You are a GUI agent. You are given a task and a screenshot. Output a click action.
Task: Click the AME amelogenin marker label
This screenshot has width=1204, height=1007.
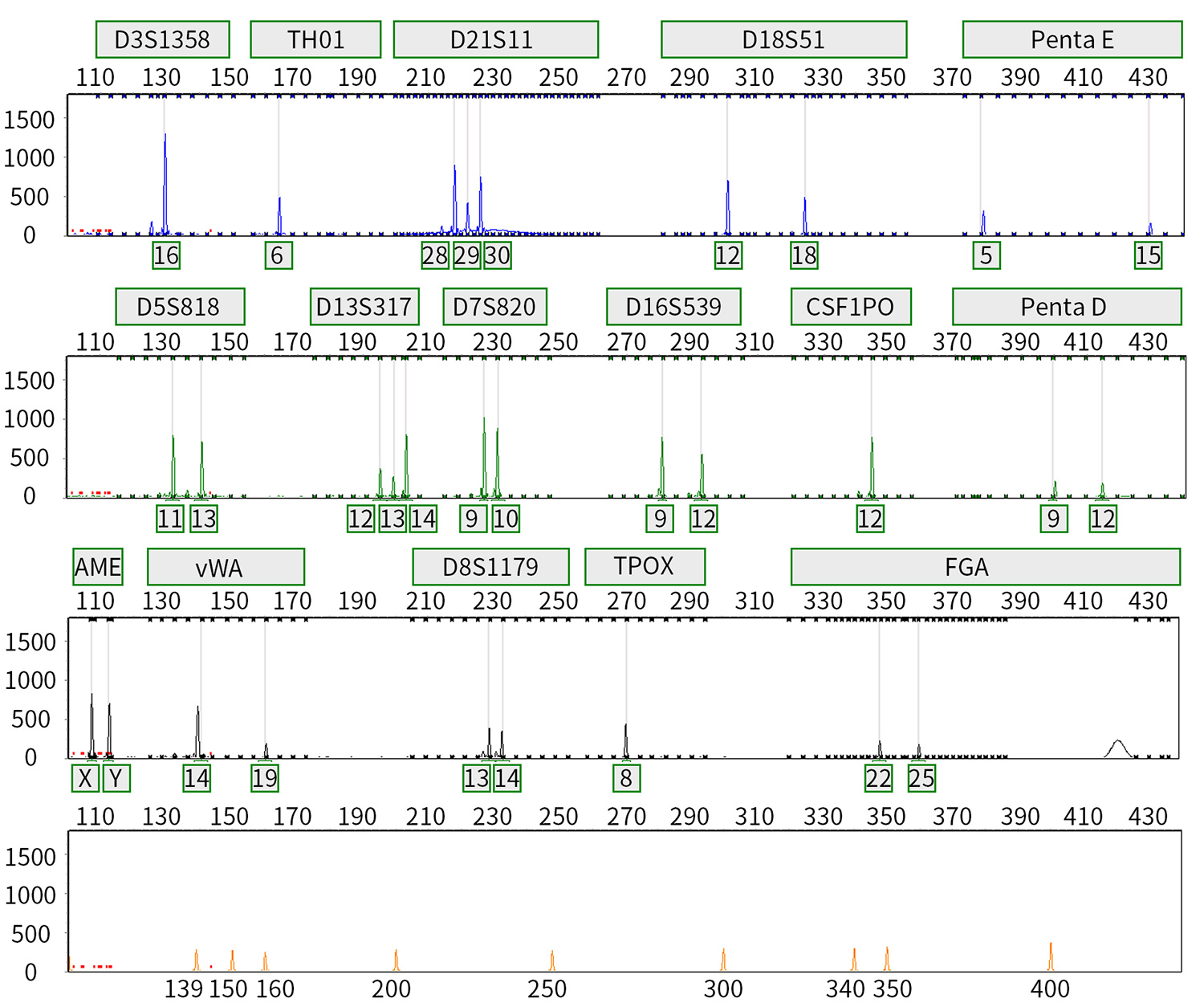tap(98, 567)
